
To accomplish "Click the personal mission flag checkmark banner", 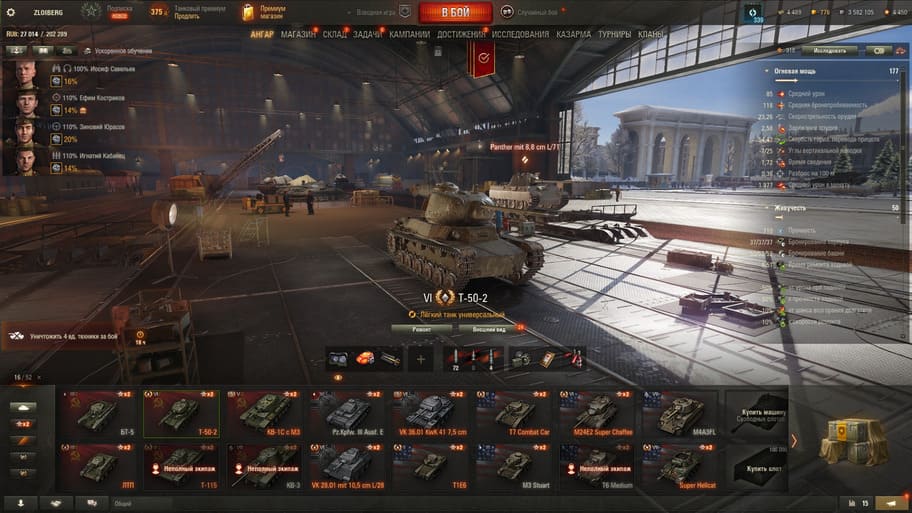I will [x=483, y=58].
